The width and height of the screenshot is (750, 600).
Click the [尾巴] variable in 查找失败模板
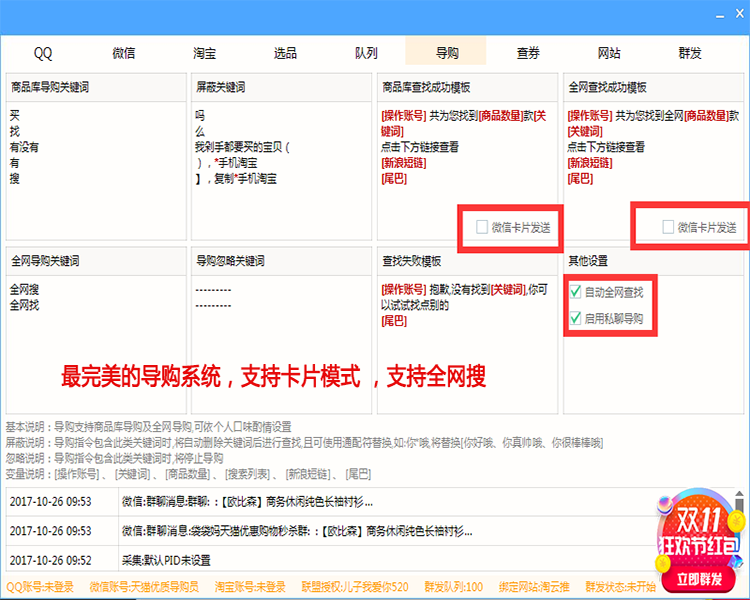click(x=394, y=321)
